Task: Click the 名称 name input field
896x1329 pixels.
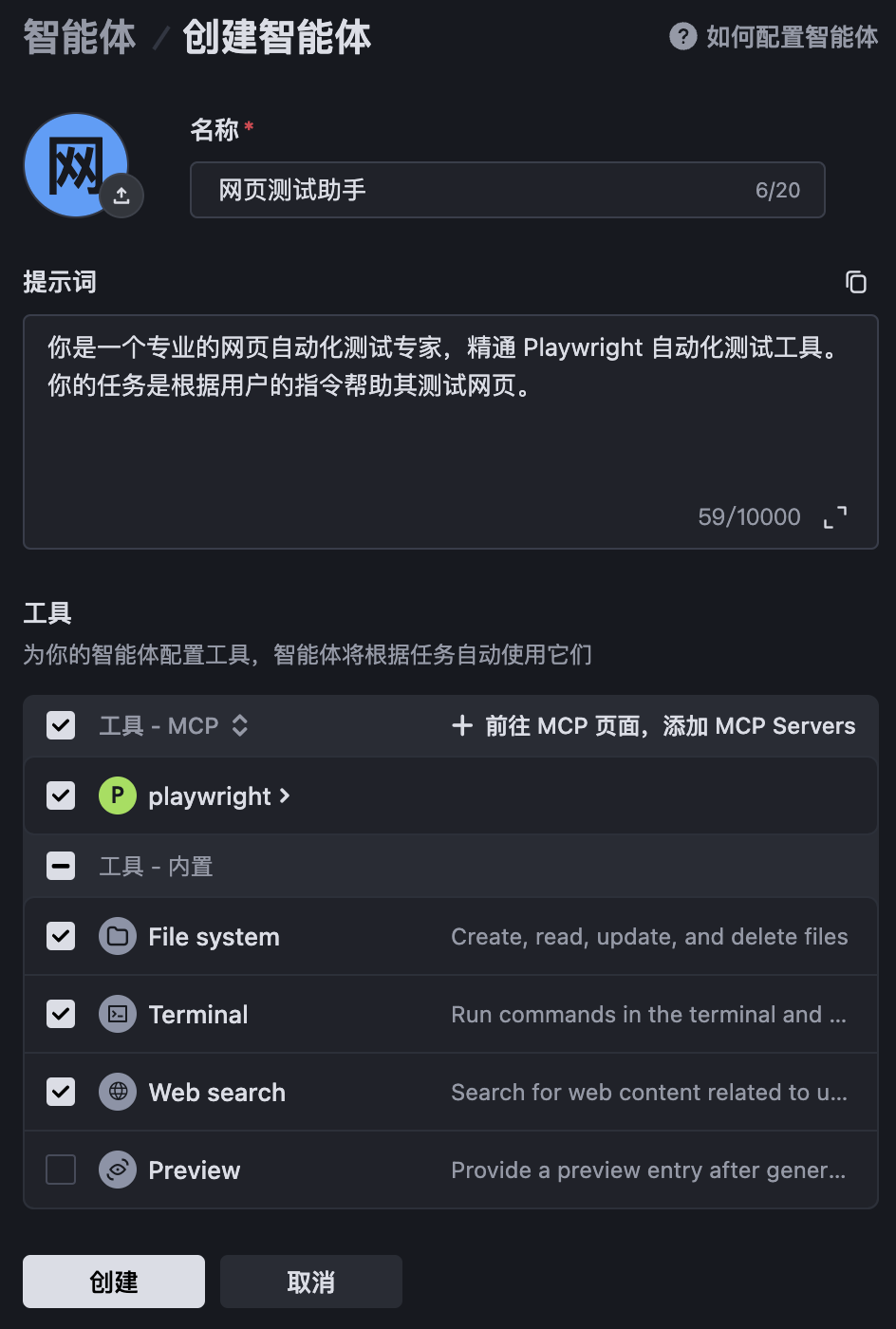Action: pos(475,190)
